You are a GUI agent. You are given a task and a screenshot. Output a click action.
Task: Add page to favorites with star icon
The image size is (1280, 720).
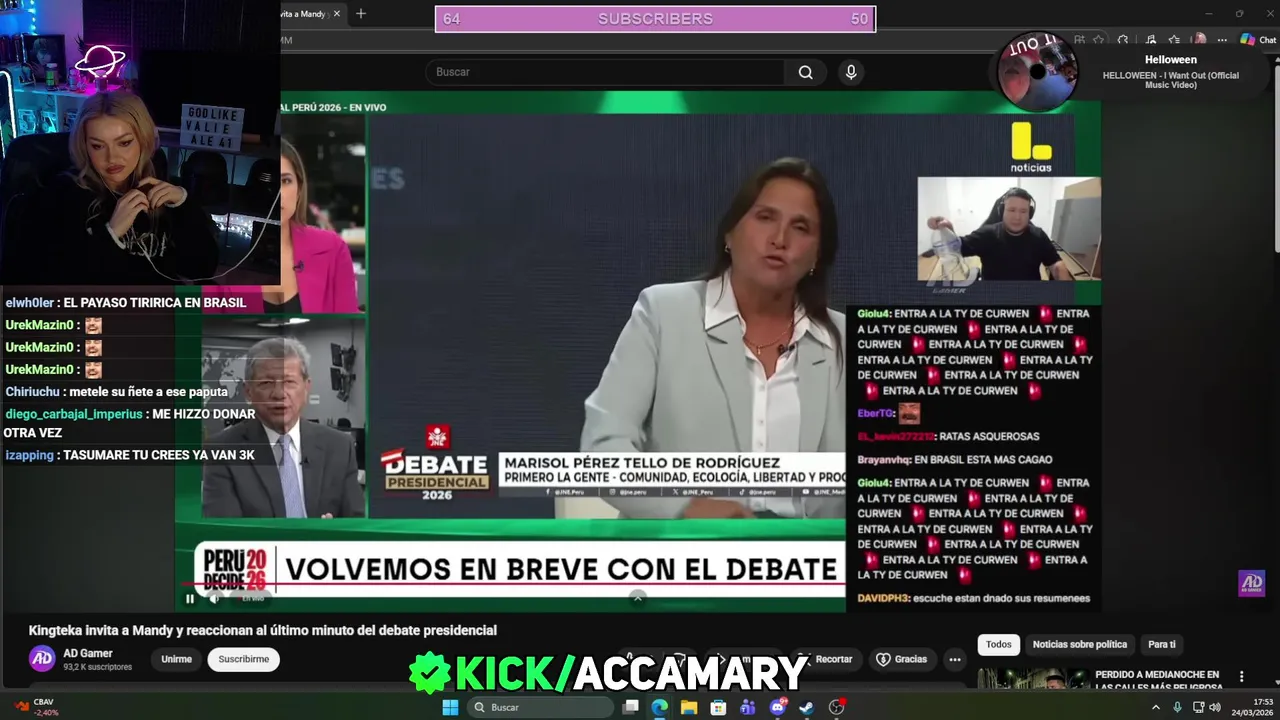(x=1099, y=40)
